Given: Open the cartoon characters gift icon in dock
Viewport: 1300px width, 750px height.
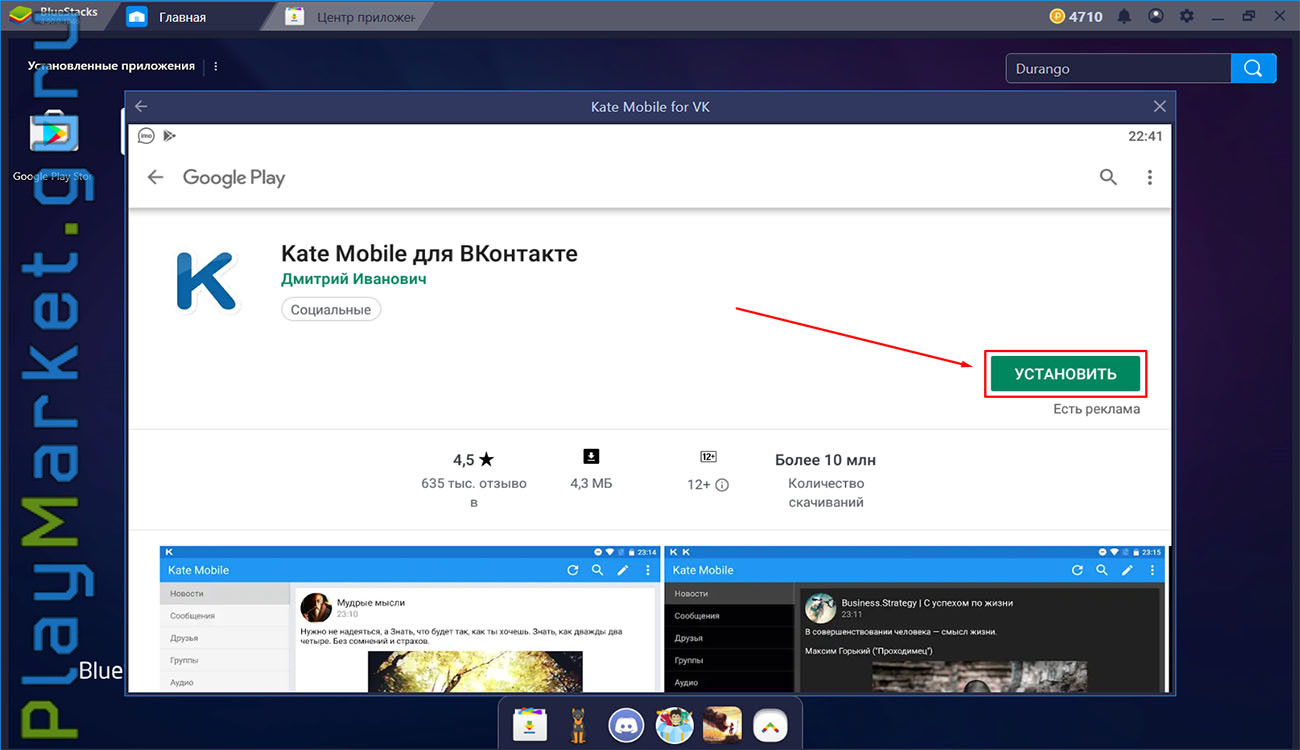Looking at the screenshot, I should pyautogui.click(x=674, y=723).
